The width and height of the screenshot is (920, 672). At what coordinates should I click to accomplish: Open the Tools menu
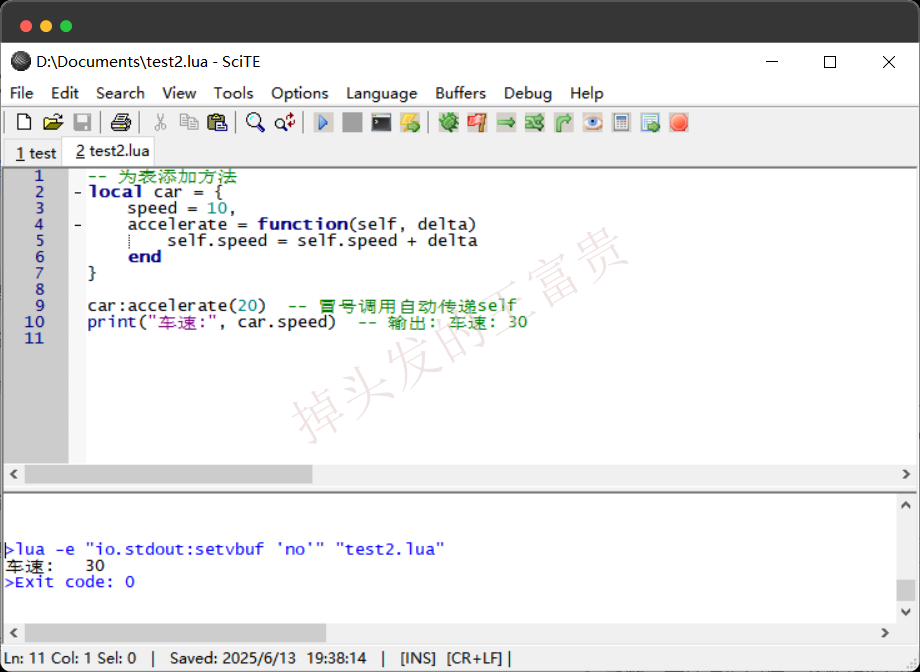[x=234, y=93]
